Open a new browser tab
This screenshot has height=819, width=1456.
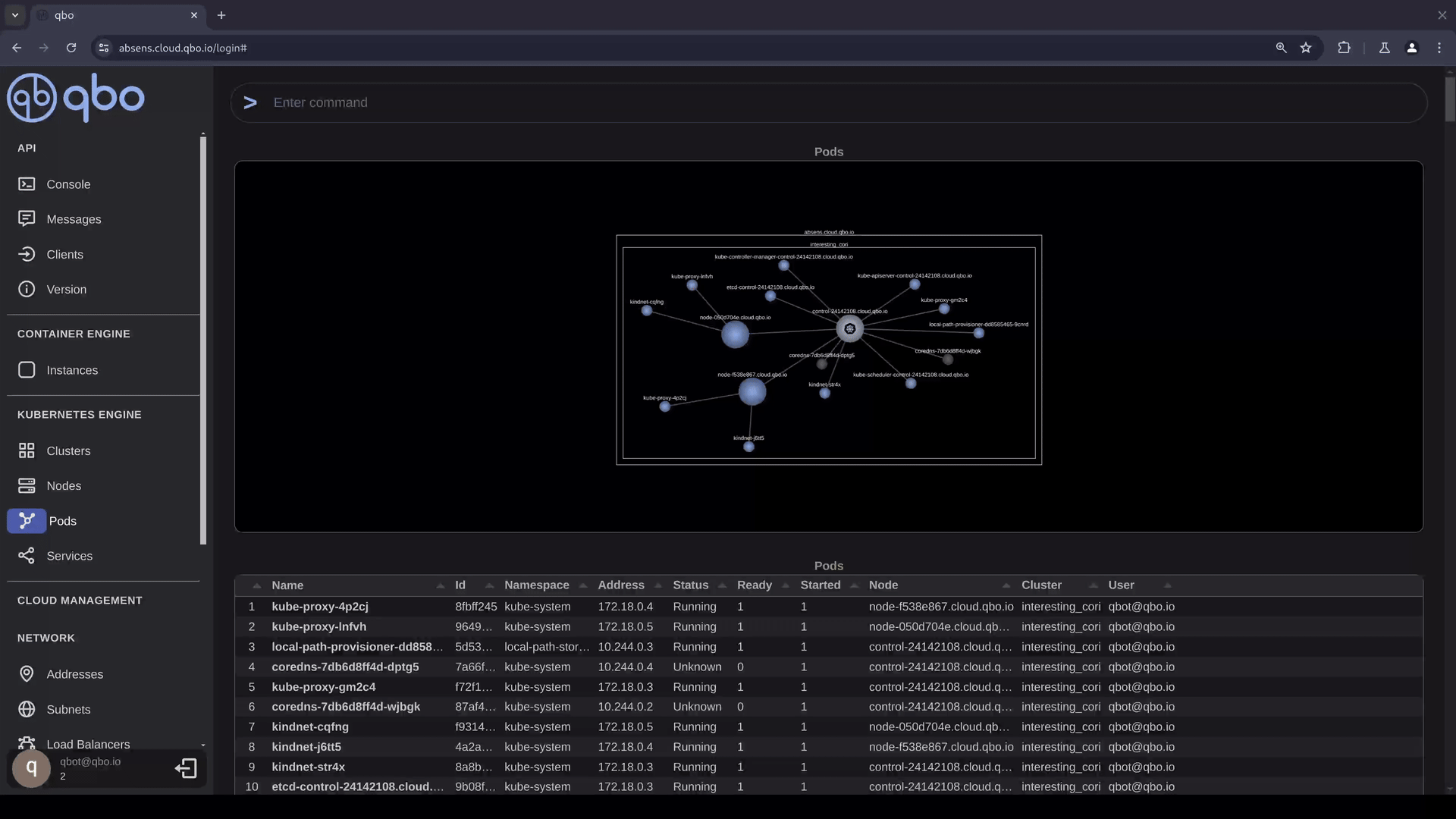point(221,15)
